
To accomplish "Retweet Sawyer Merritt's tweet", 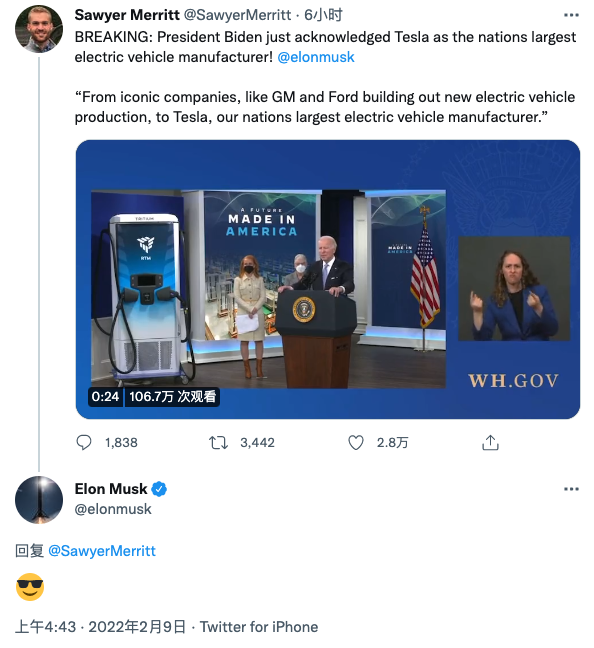I will pyautogui.click(x=218, y=443).
